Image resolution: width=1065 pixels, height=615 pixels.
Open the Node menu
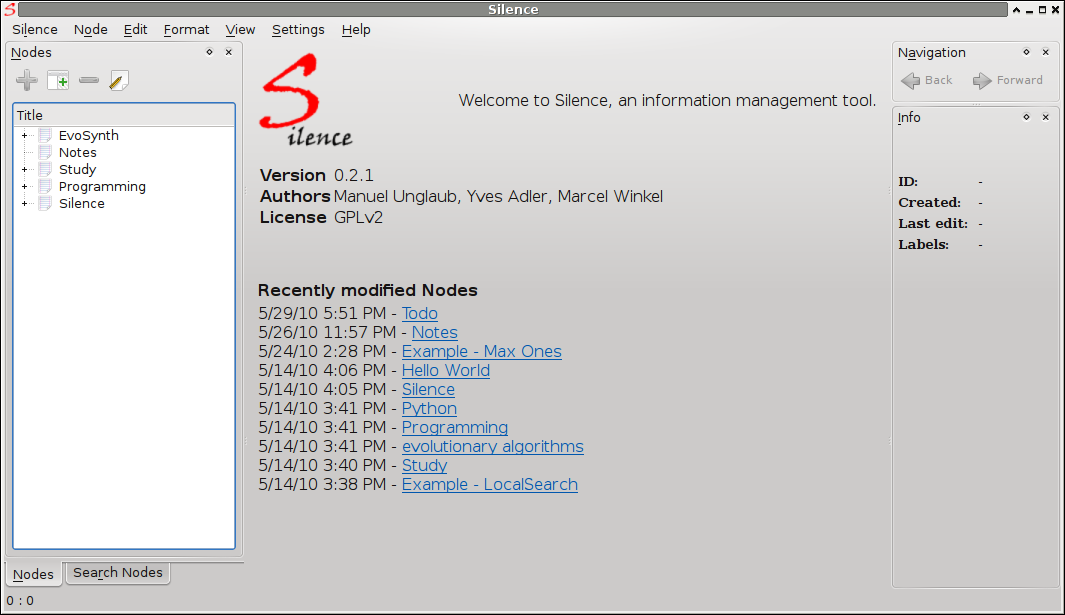[90, 30]
